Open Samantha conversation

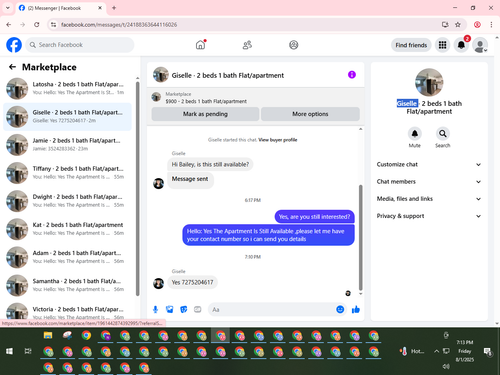(68, 285)
